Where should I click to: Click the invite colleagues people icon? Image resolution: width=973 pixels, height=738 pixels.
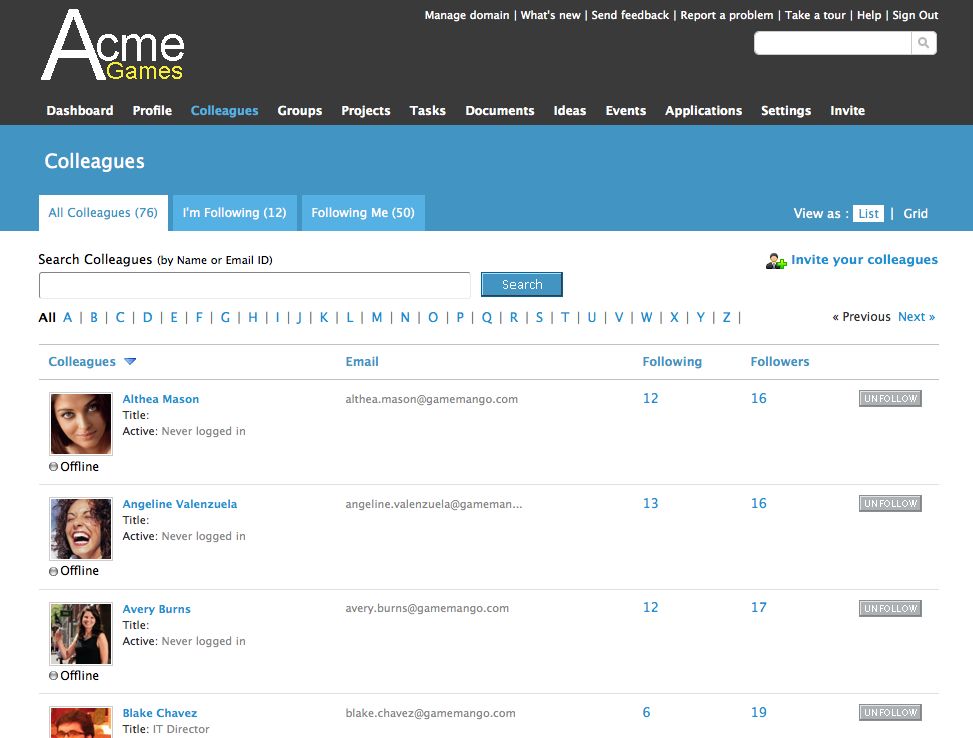776,261
